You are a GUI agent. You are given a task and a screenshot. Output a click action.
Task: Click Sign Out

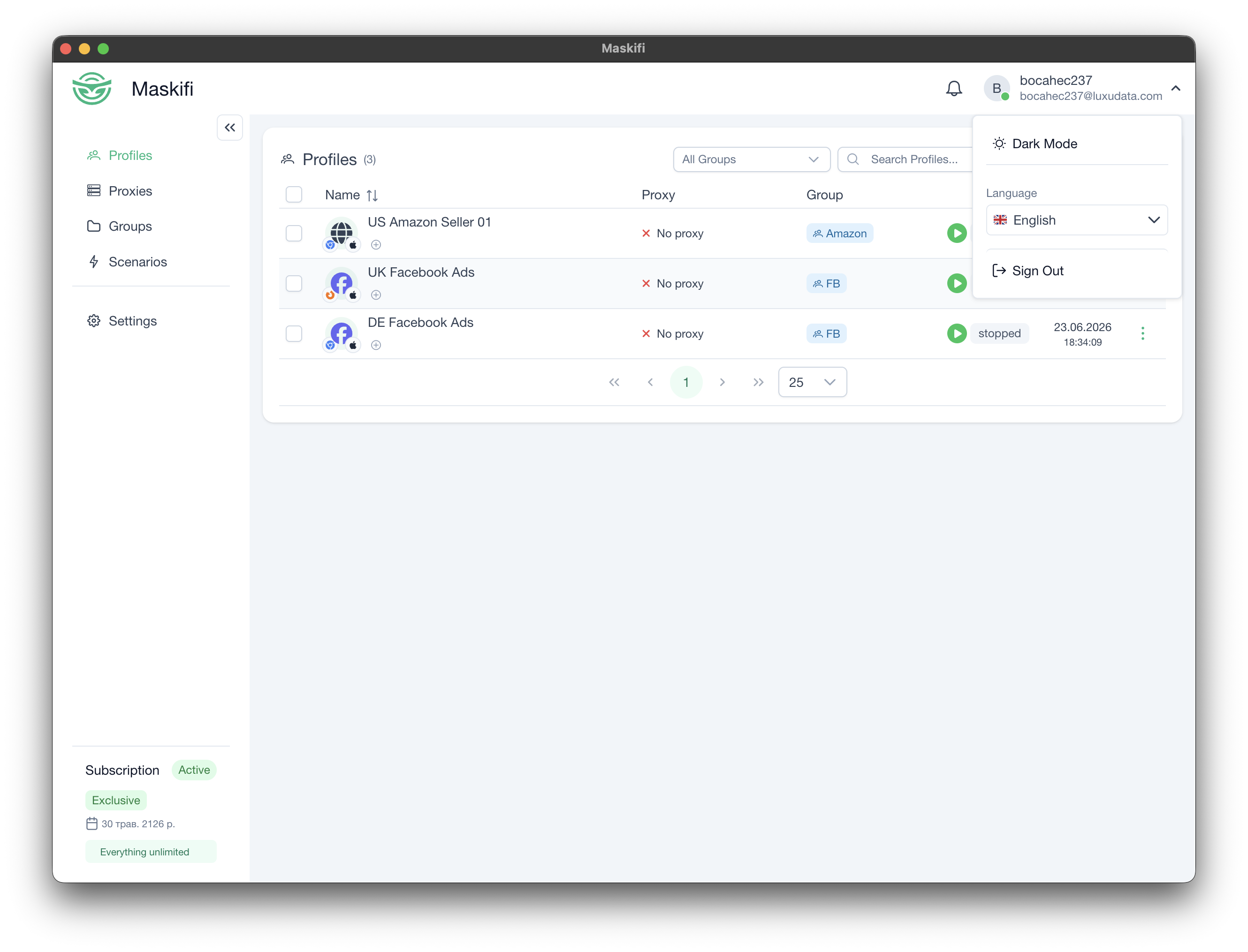1028,271
